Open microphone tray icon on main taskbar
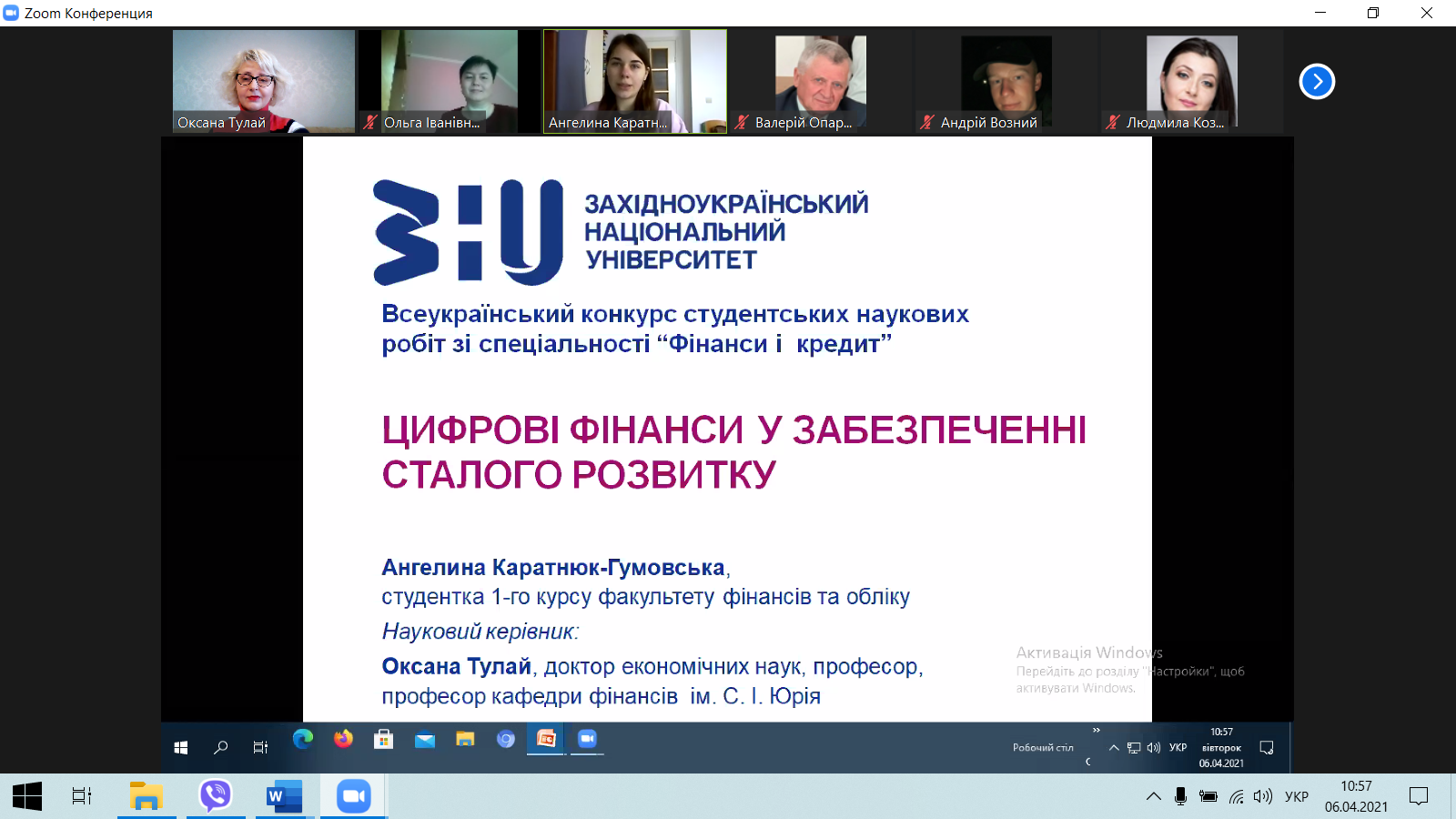This screenshot has height=819, width=1456. (x=1180, y=796)
